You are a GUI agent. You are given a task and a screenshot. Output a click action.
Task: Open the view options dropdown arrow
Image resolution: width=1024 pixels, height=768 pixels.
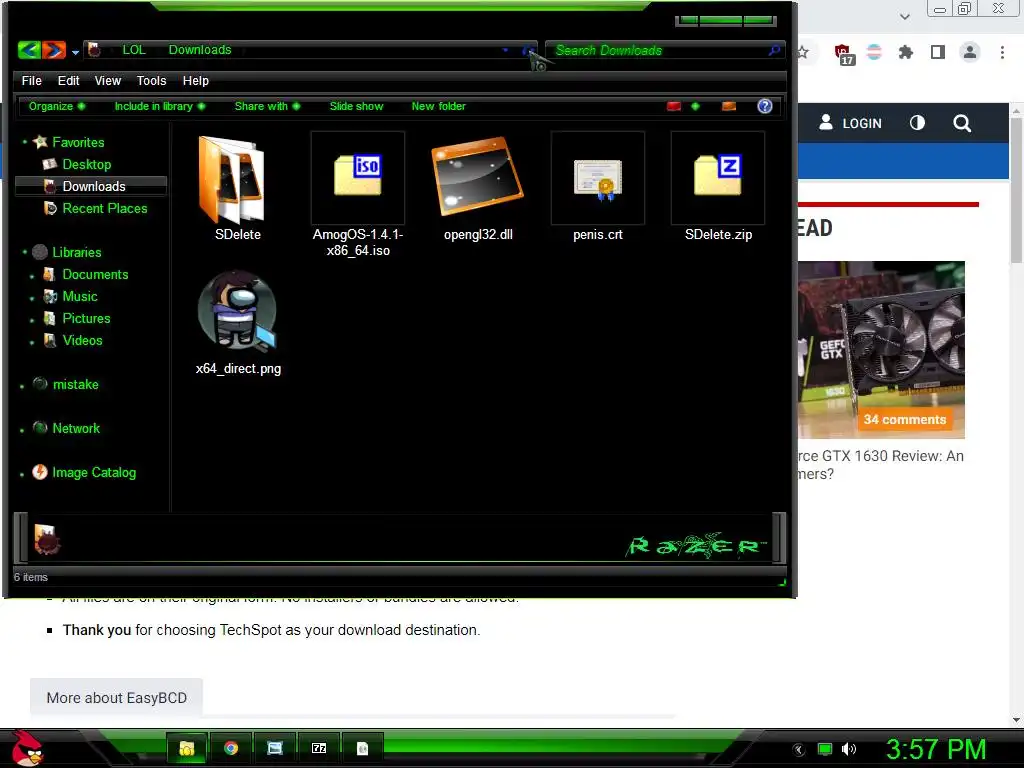(x=695, y=106)
